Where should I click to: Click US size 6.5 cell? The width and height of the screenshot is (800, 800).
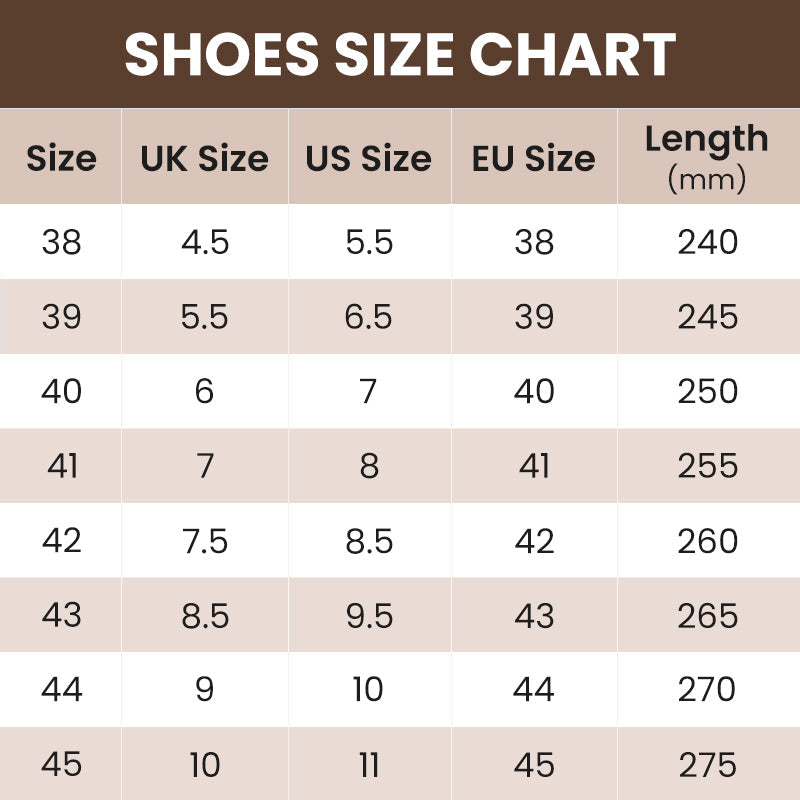coord(369,317)
